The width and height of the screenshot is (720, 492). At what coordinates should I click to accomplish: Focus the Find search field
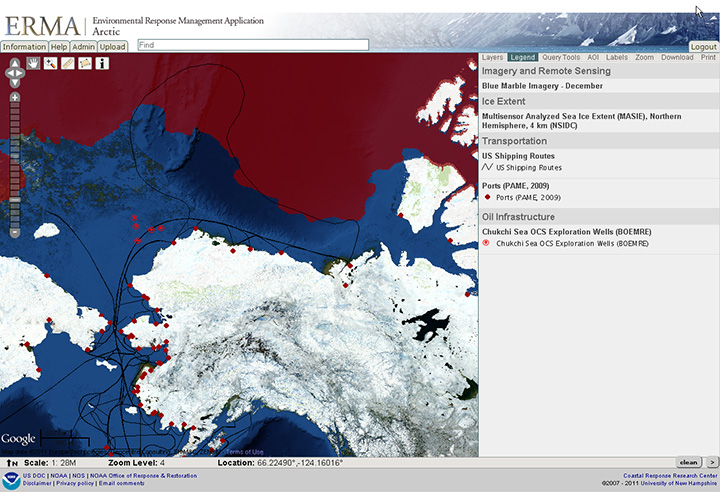(x=253, y=45)
